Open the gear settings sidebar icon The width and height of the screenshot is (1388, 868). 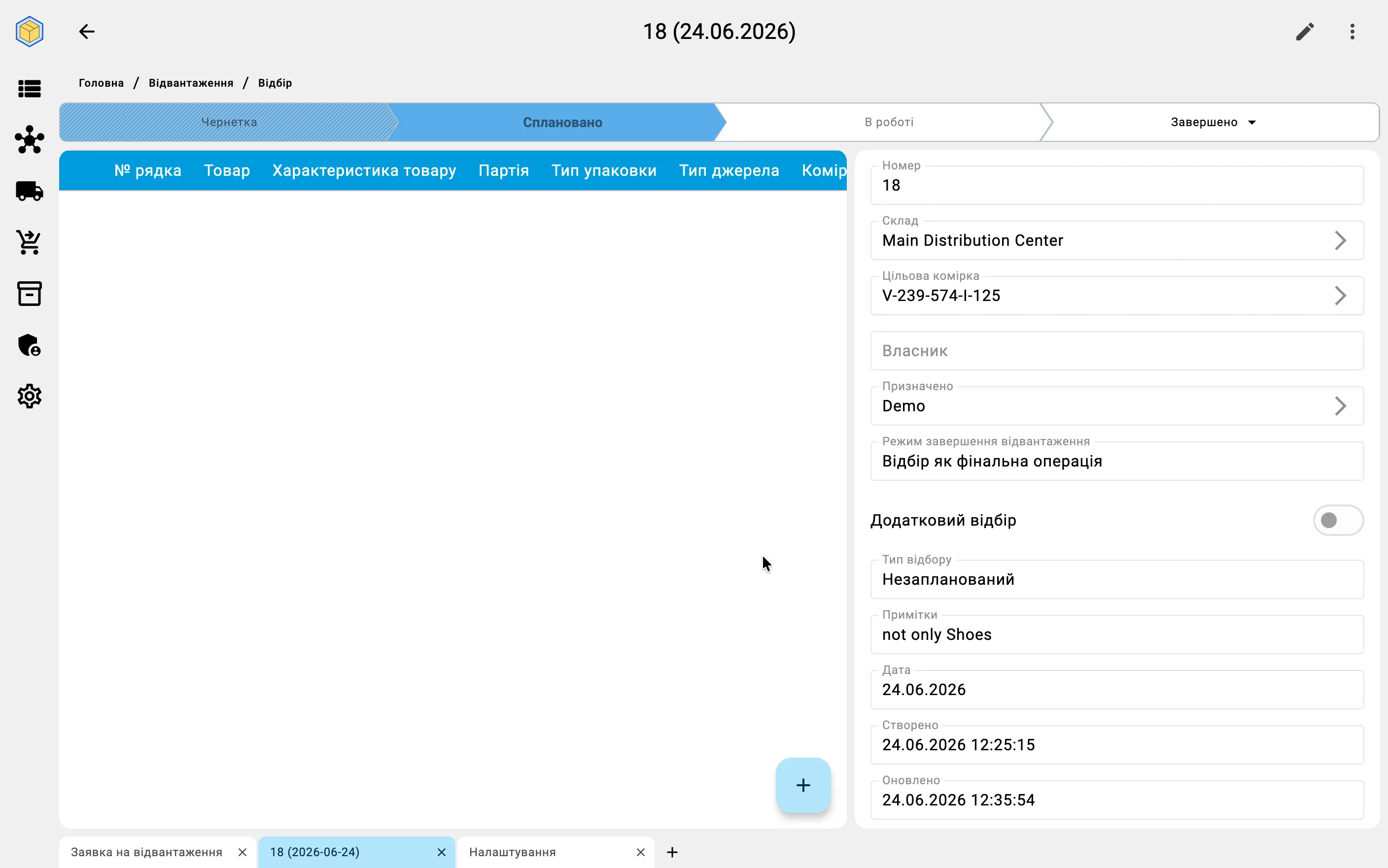[29, 396]
